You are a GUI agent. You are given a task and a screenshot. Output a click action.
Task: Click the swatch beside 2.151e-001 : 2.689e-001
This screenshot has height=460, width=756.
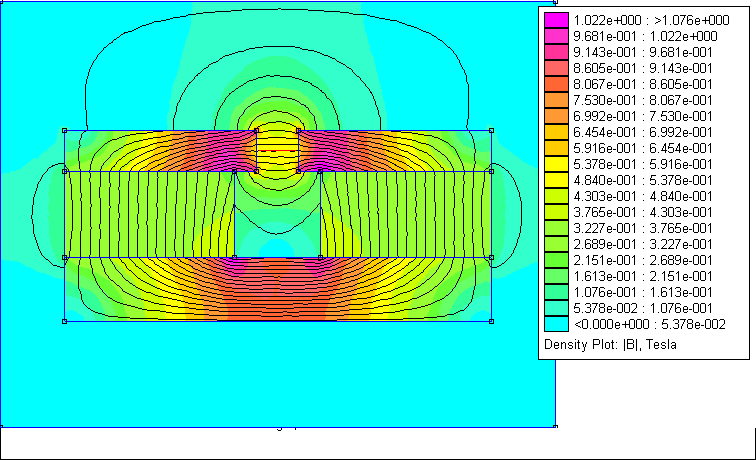click(x=556, y=260)
